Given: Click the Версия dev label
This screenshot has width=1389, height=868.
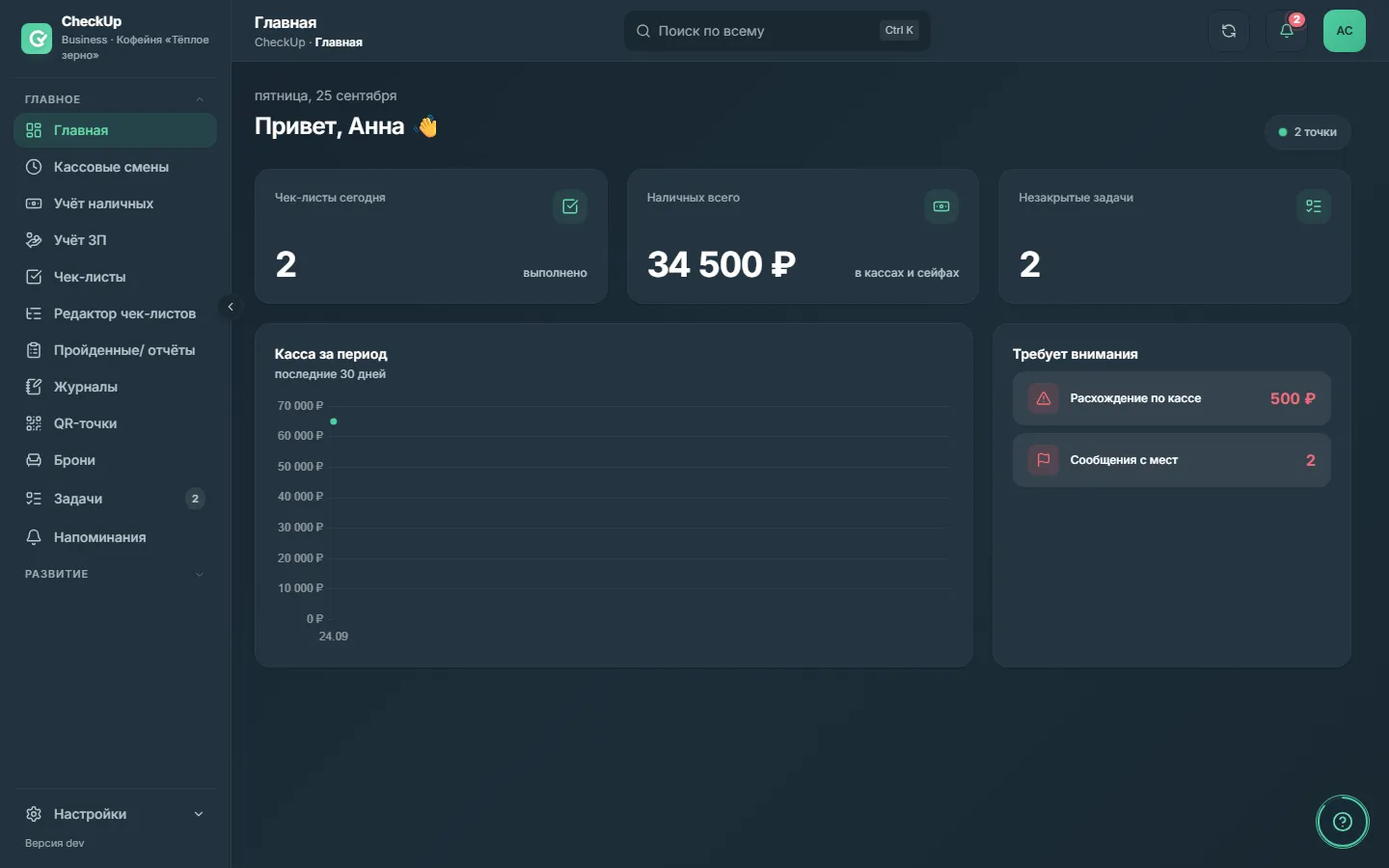Looking at the screenshot, I should coord(55,843).
